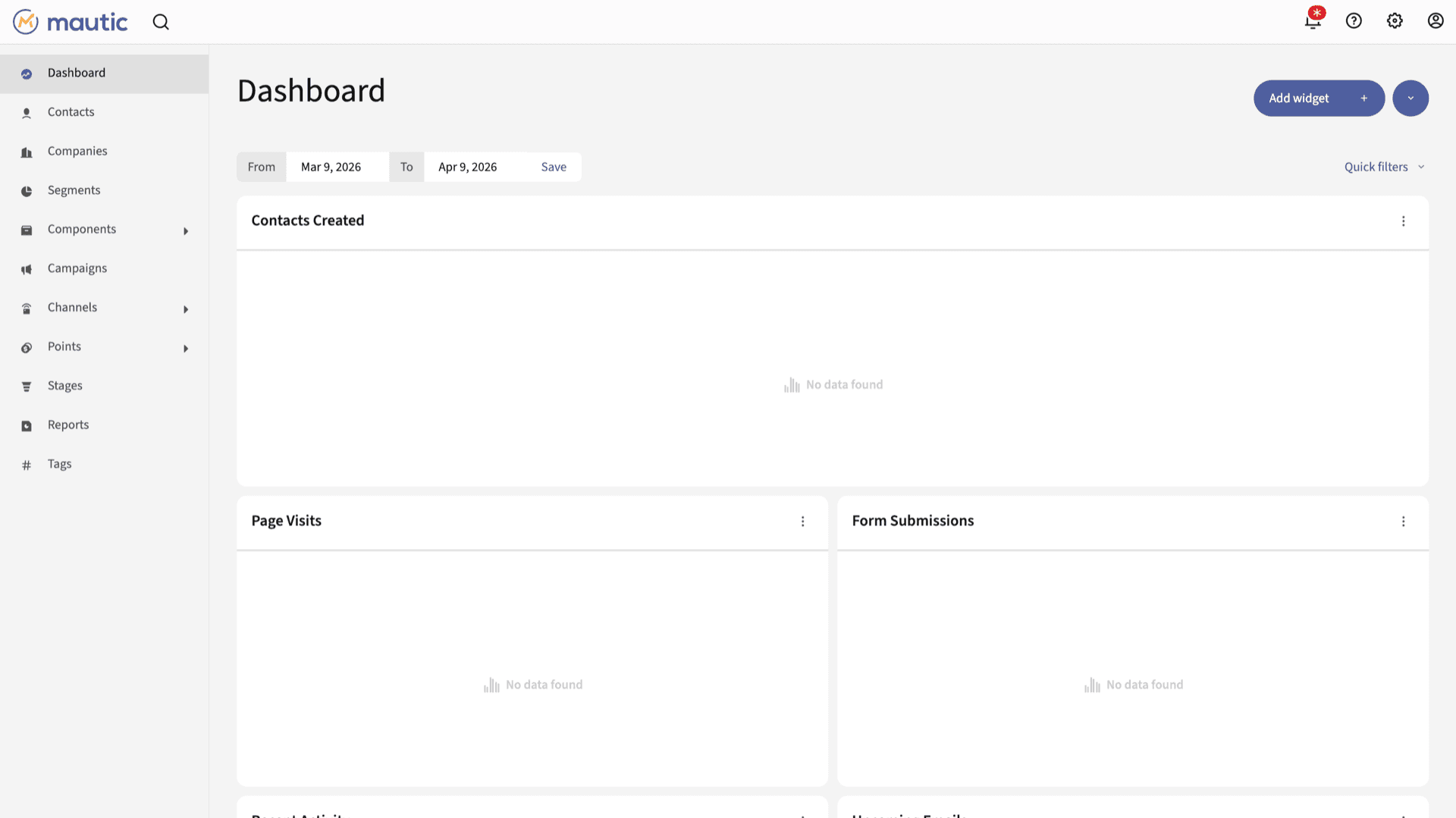Viewport: 1456px width, 818px height.
Task: Click the Dashboard page heading
Action: pos(311,91)
